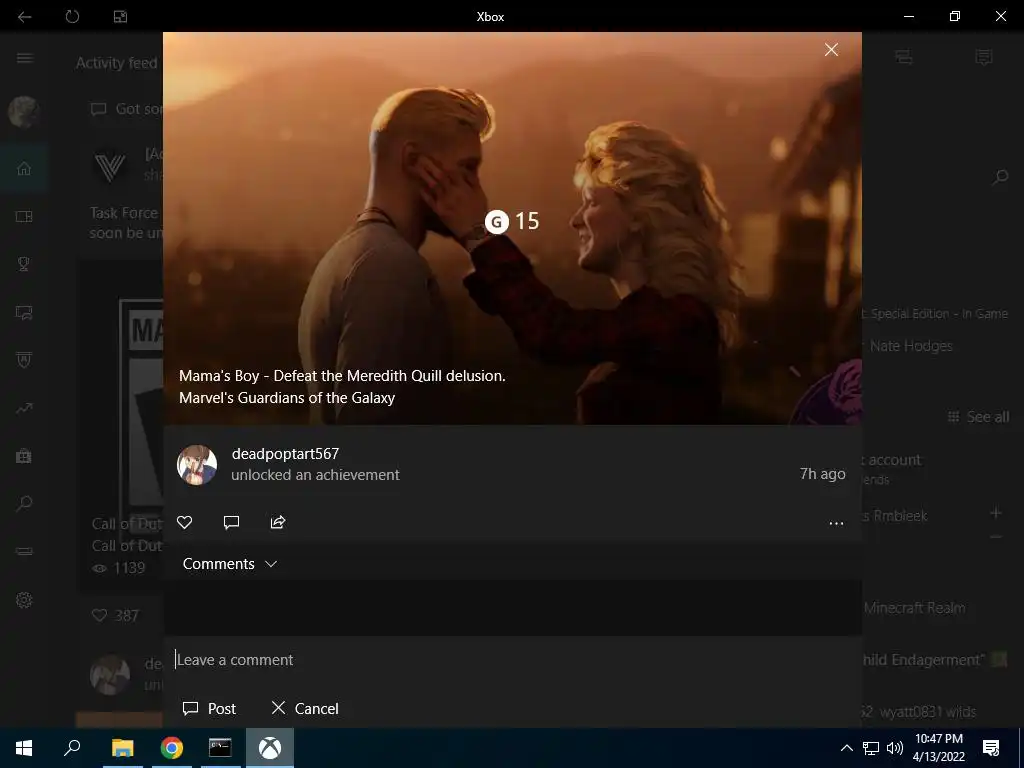Click See all in right panel
Screen dimensions: 1024x768
click(978, 417)
